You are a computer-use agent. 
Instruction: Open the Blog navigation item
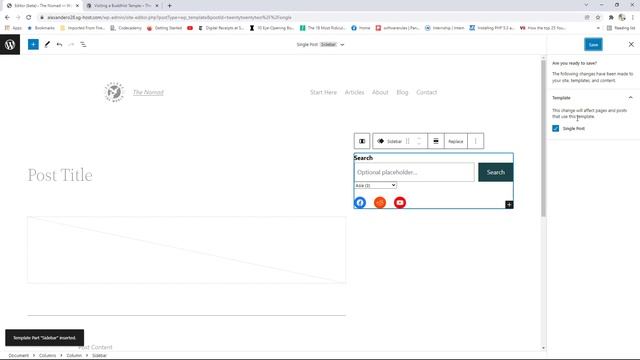pos(402,92)
